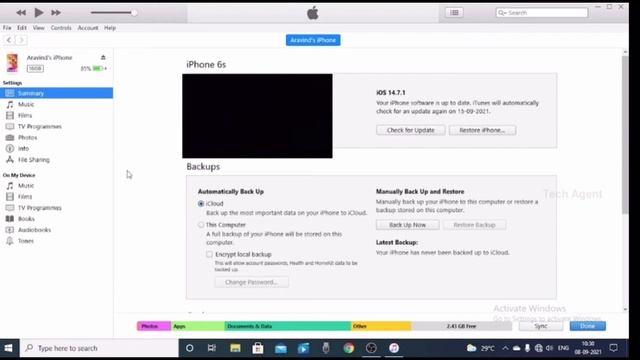Go back with the left arrow
Image resolution: width=640 pixels, height=360 pixels.
point(9,40)
